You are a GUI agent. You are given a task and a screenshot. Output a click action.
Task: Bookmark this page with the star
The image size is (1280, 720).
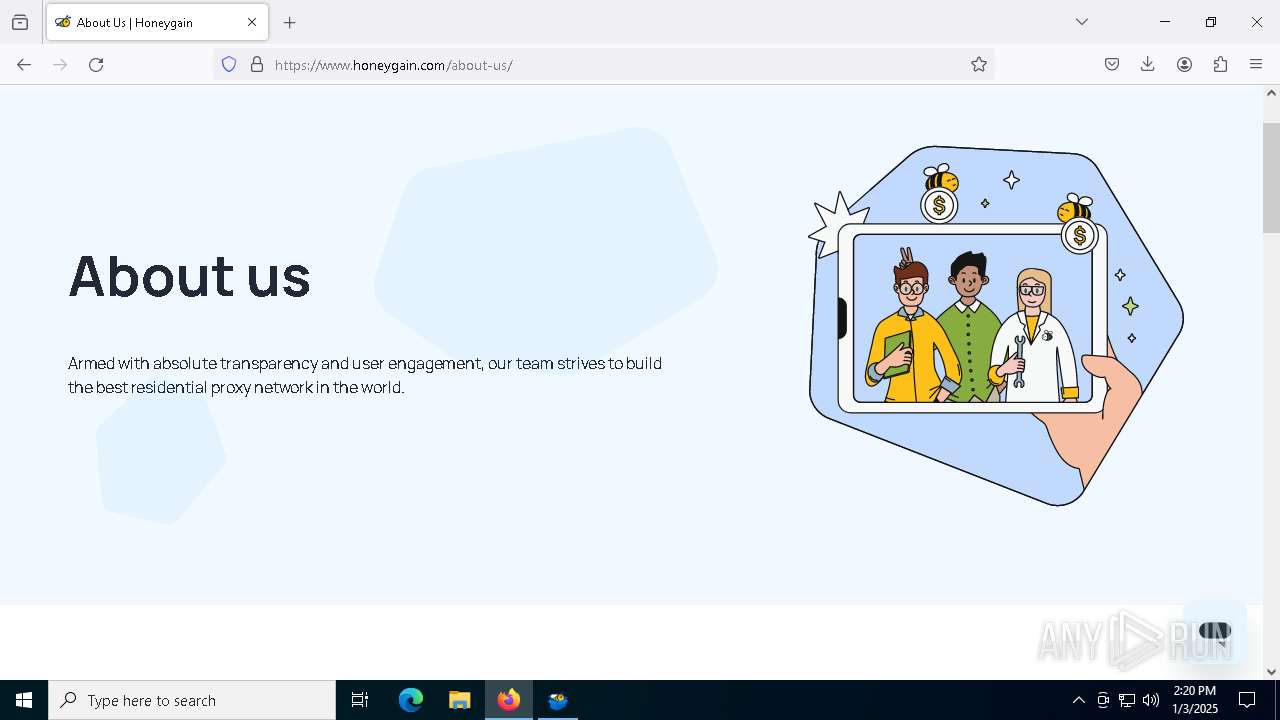[x=979, y=64]
